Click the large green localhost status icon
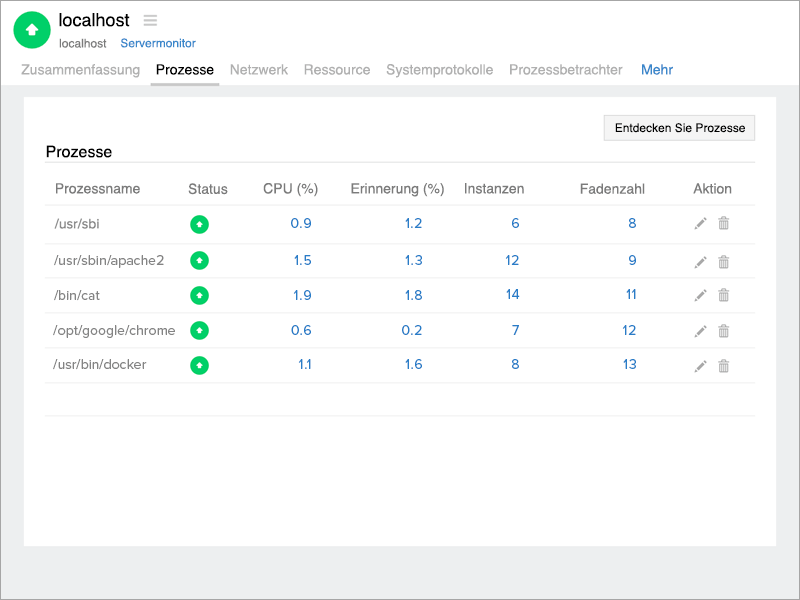Screen dimensions: 800x600 (32, 30)
